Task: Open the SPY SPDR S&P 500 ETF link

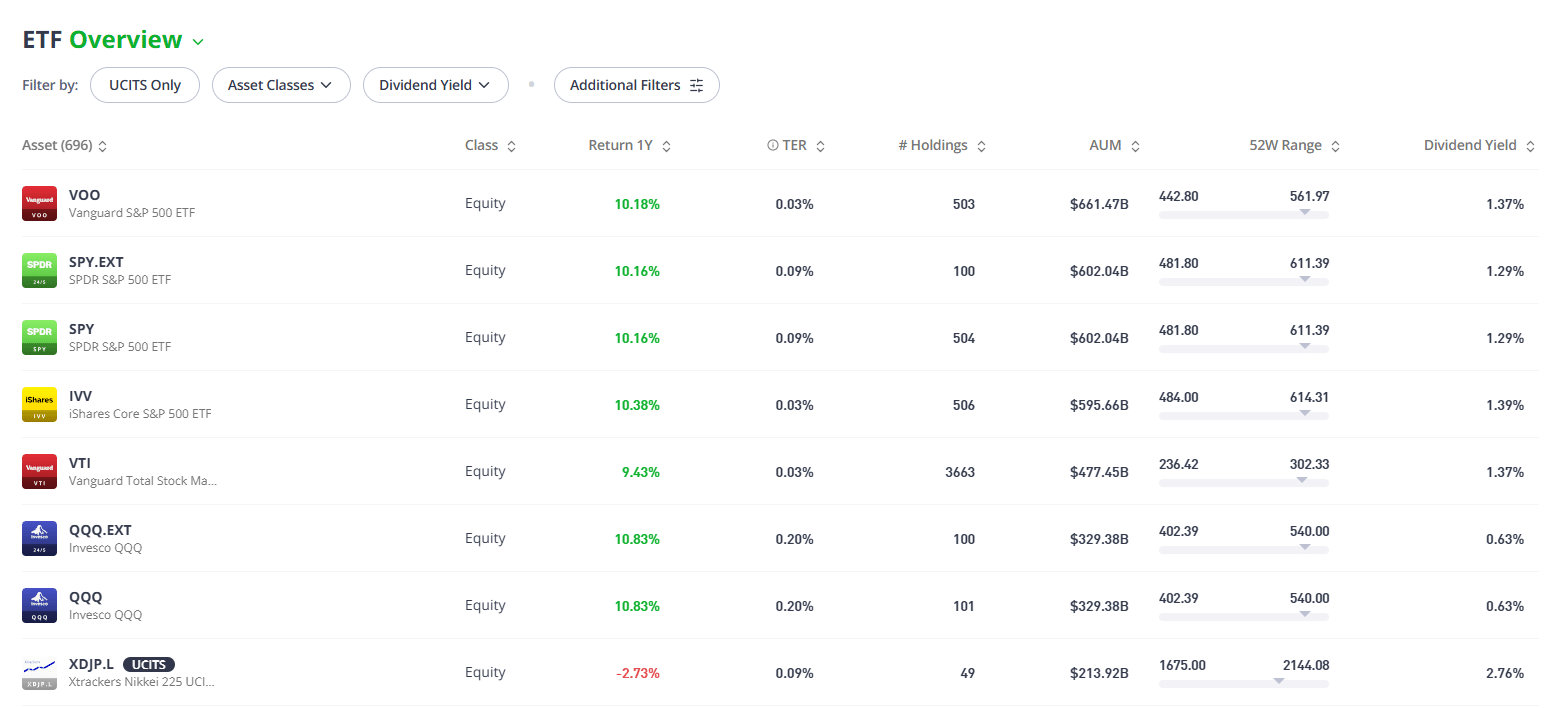Action: [x=119, y=337]
